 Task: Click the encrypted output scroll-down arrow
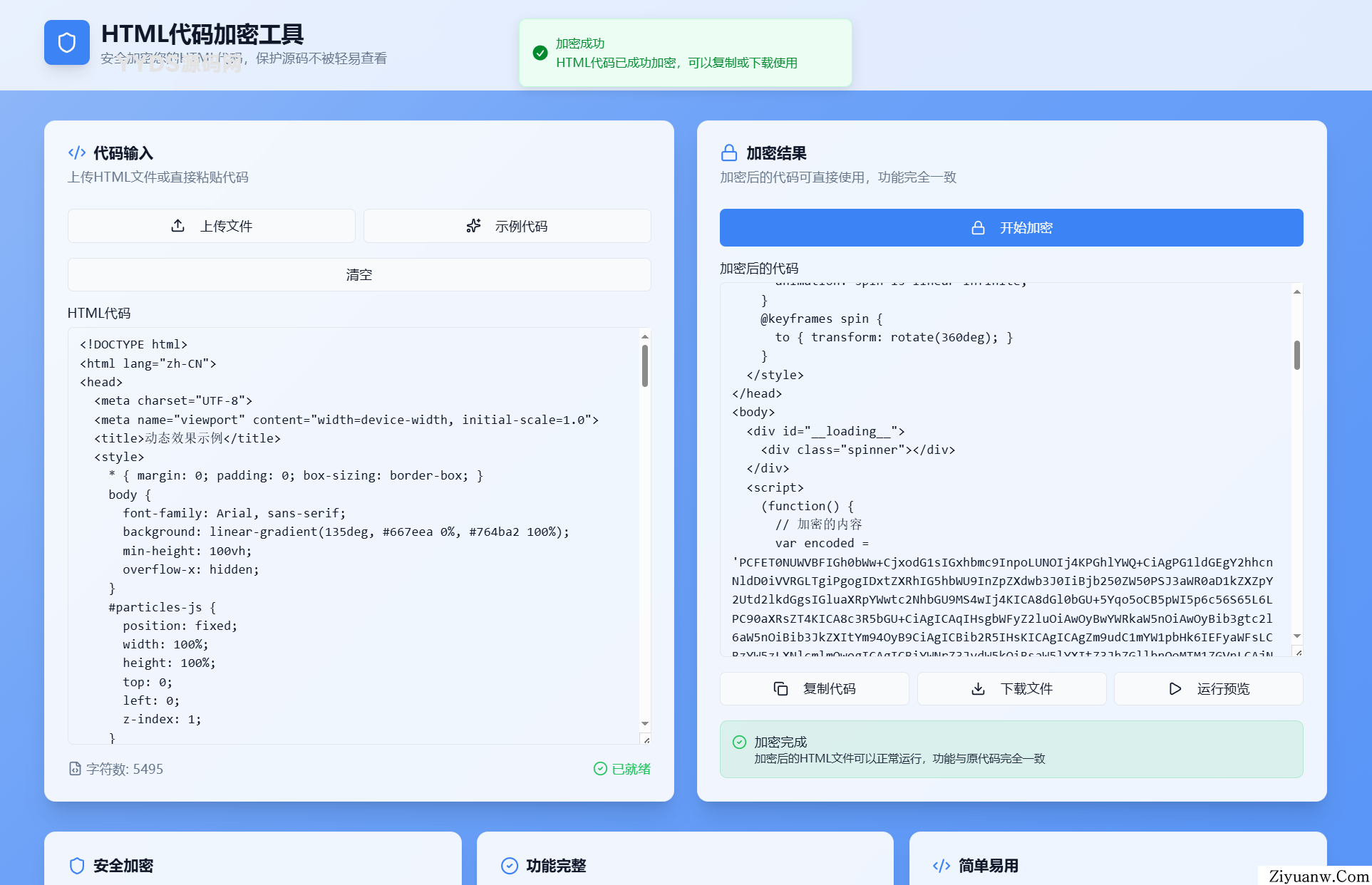pos(1297,636)
